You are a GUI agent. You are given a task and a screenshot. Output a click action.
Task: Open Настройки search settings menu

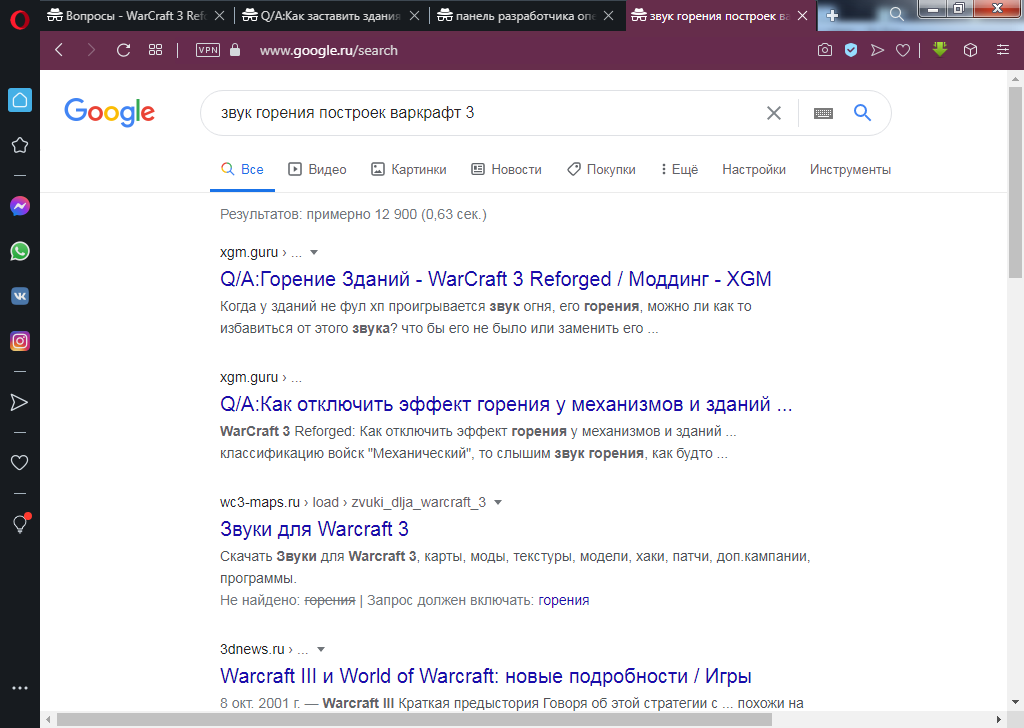point(754,170)
